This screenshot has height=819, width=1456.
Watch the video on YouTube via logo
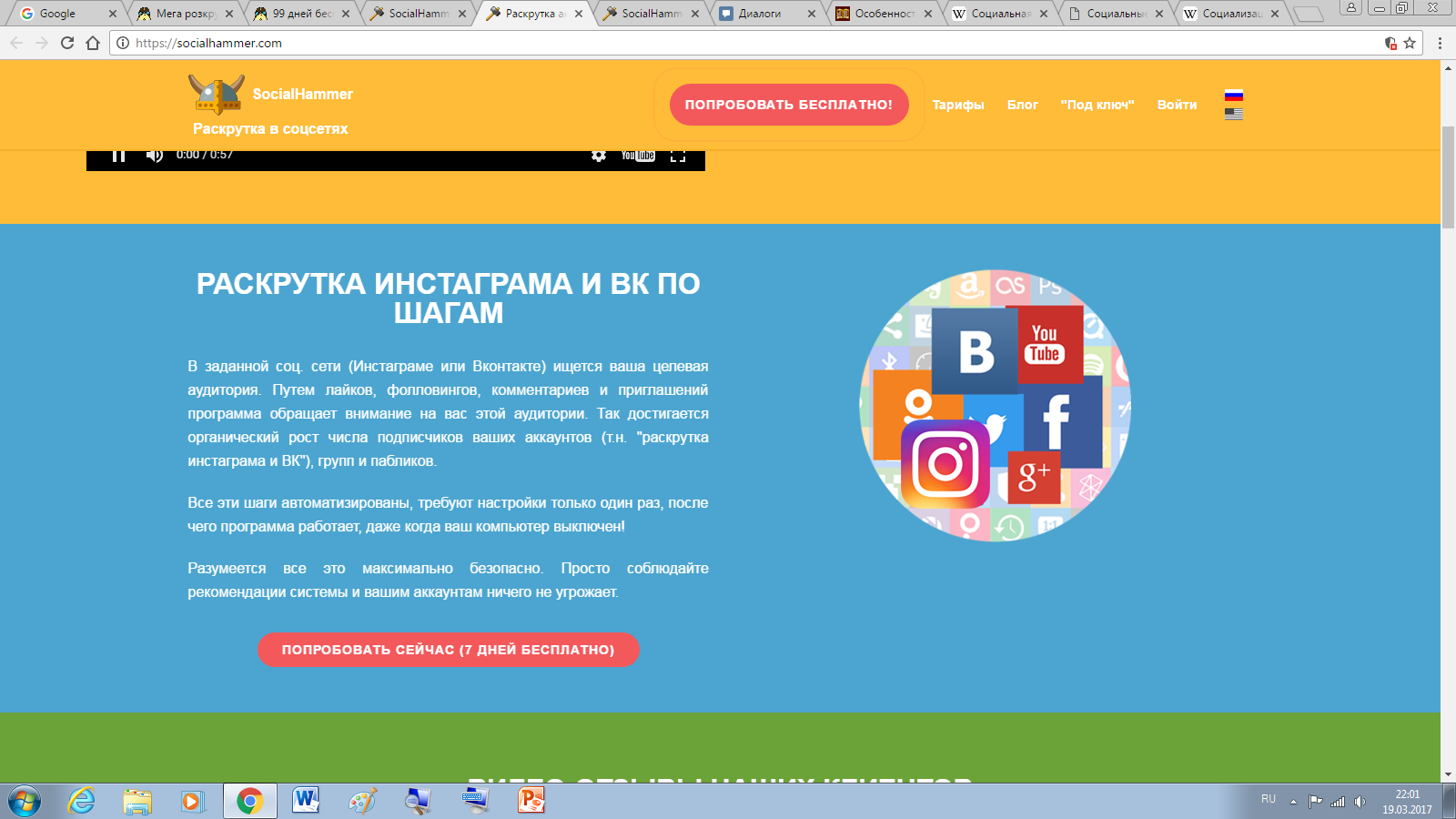638,156
